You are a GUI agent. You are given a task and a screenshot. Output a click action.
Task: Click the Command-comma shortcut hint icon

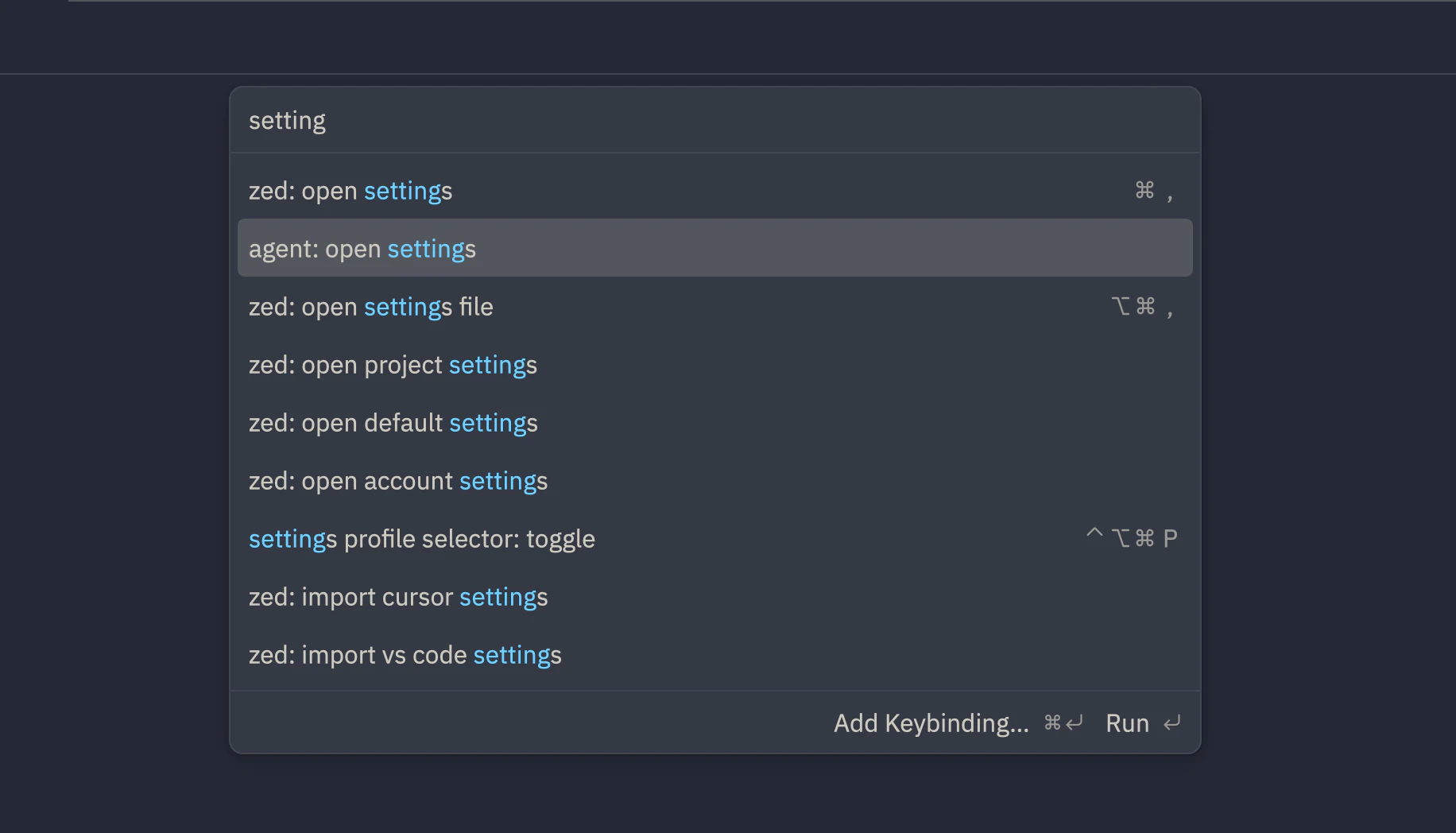[x=1153, y=191]
